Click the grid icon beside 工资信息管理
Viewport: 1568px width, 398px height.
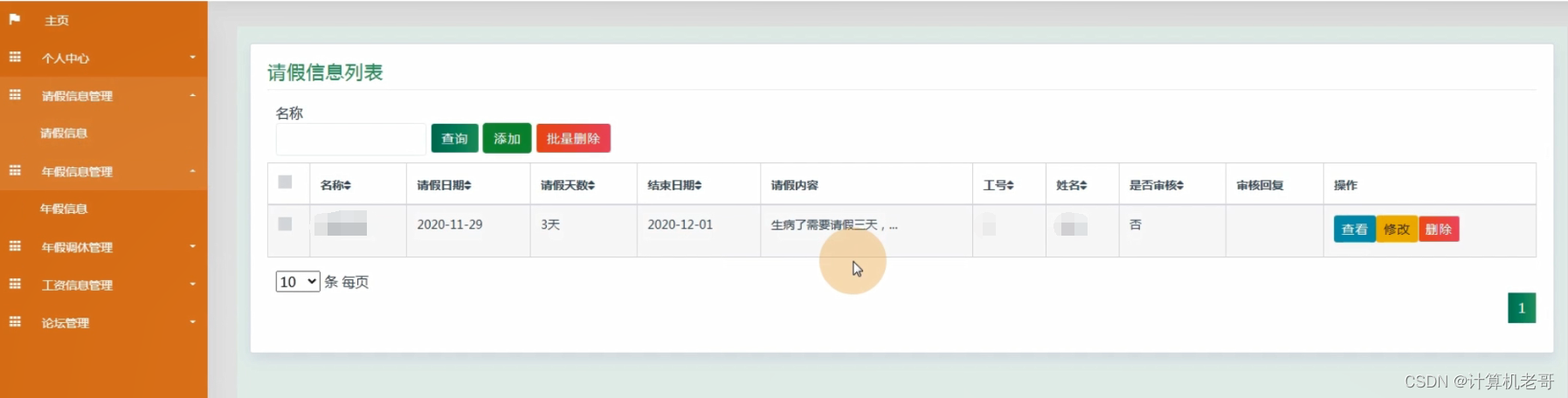click(x=15, y=284)
